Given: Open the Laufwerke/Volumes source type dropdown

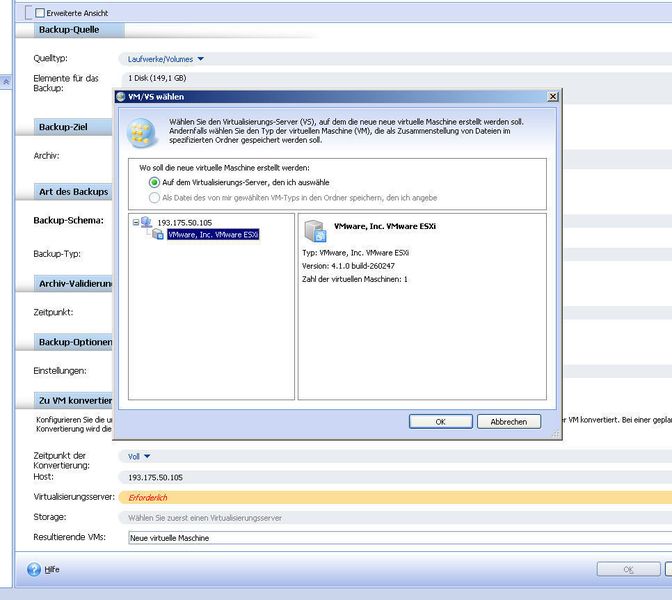Looking at the screenshot, I should 165,59.
